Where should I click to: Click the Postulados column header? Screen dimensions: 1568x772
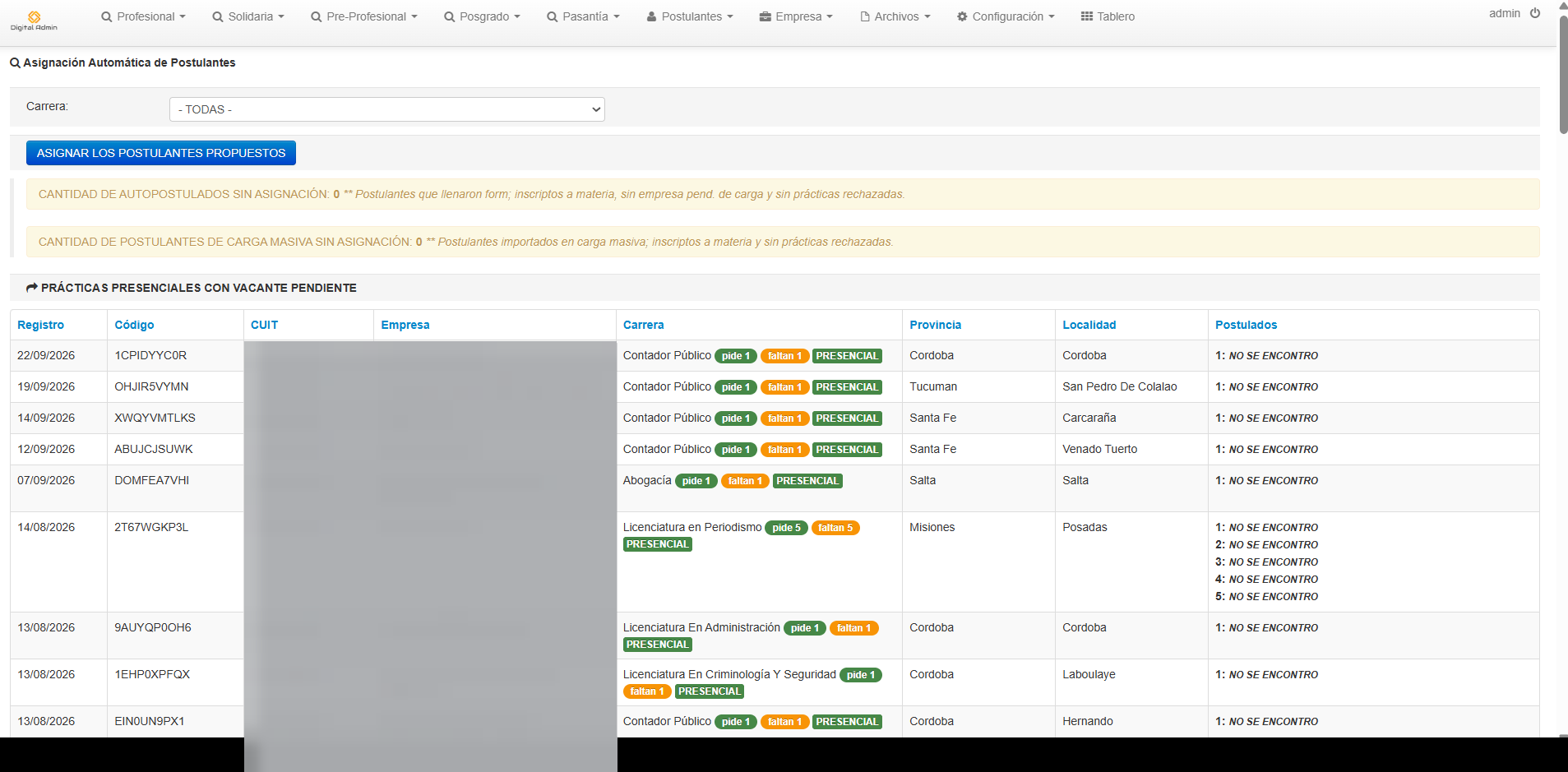1246,325
